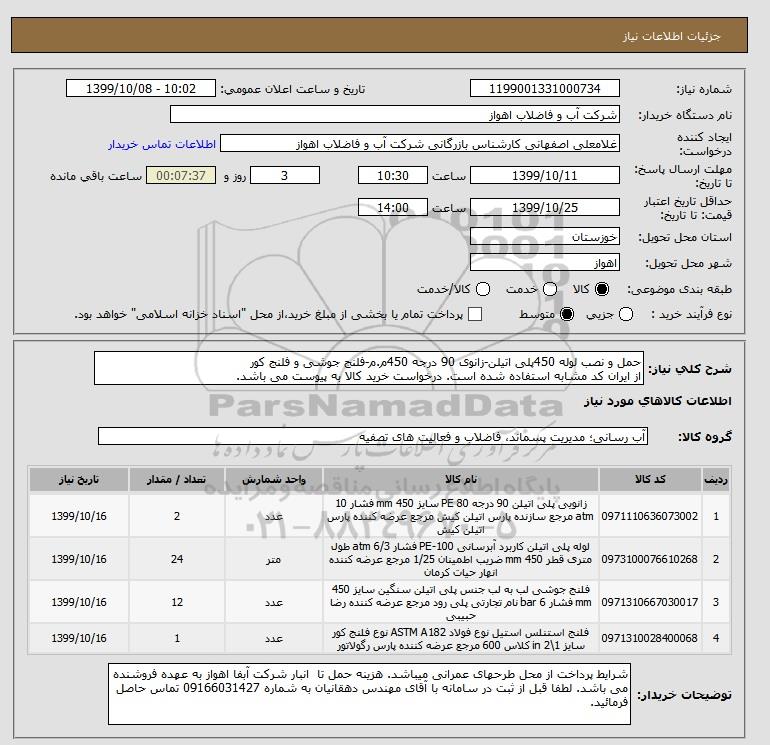
Task: Click the welded flange 450 mm item name
Action: click(461, 602)
